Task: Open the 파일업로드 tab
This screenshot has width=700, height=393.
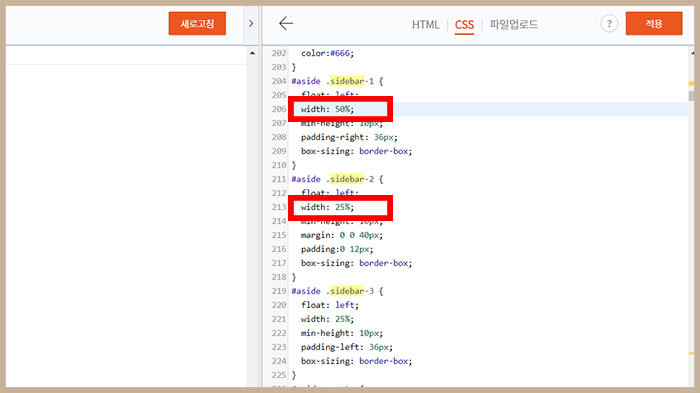Action: pos(514,24)
